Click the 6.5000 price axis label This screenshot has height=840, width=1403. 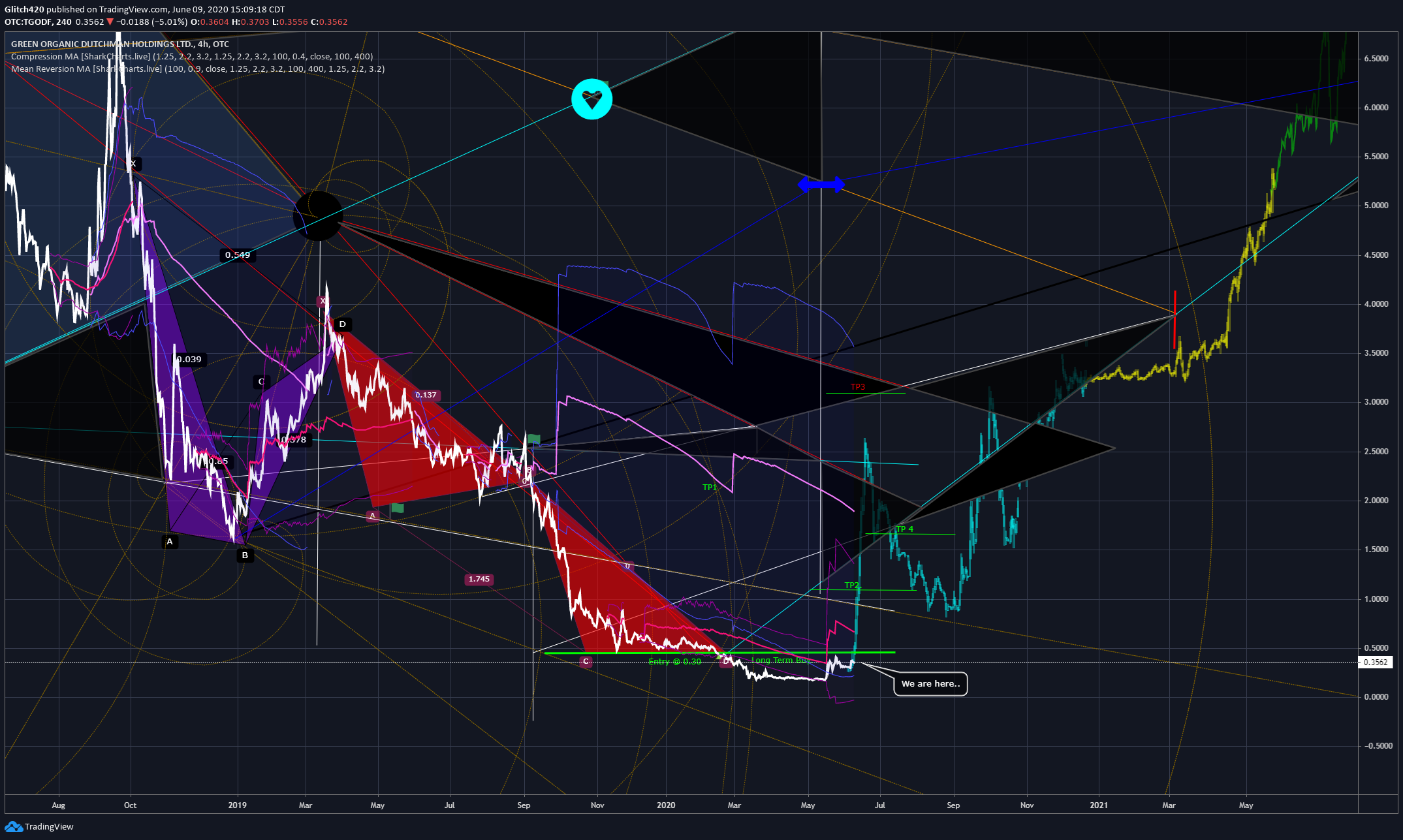[1376, 59]
